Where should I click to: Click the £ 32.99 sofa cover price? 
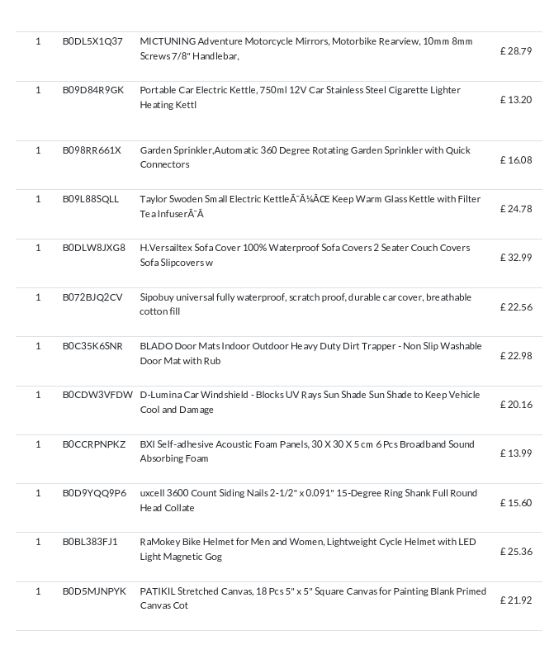coord(516,257)
